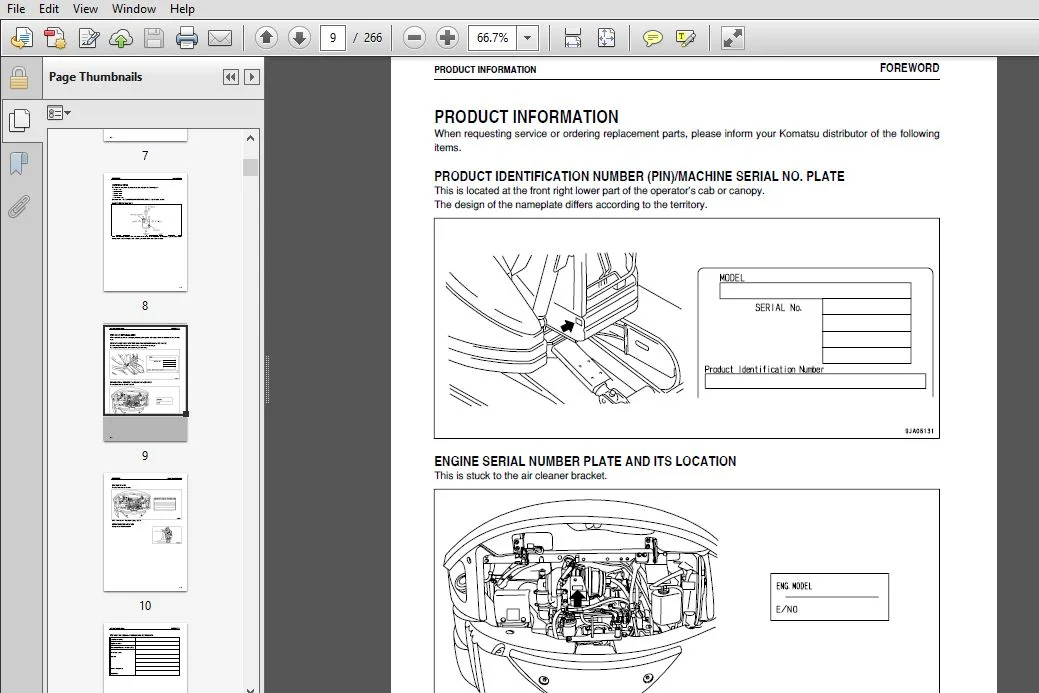Click the security padlock sidebar icon
The height and width of the screenshot is (693, 1039).
coord(19,78)
